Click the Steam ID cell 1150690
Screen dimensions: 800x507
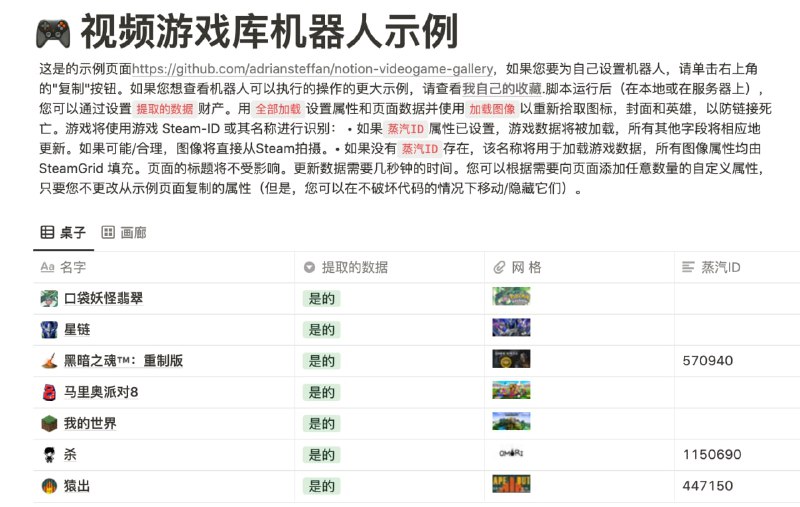(712, 454)
